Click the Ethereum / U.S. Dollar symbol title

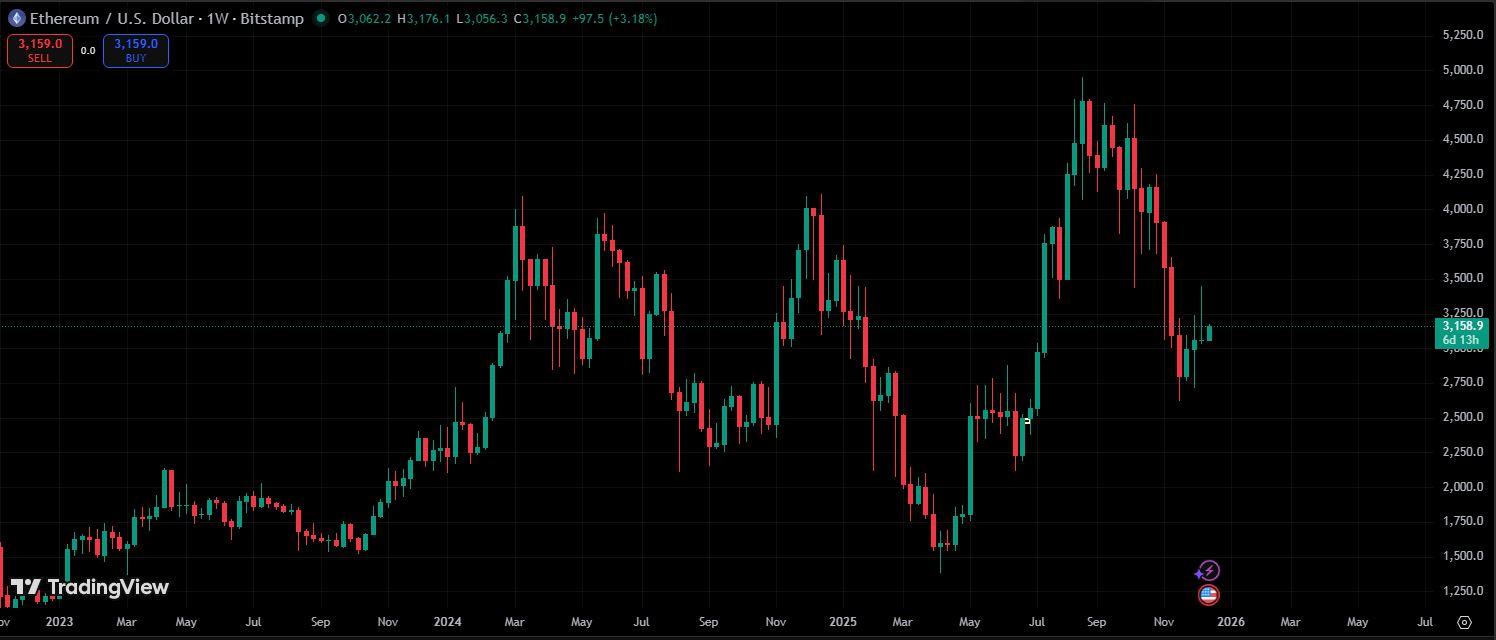(114, 18)
